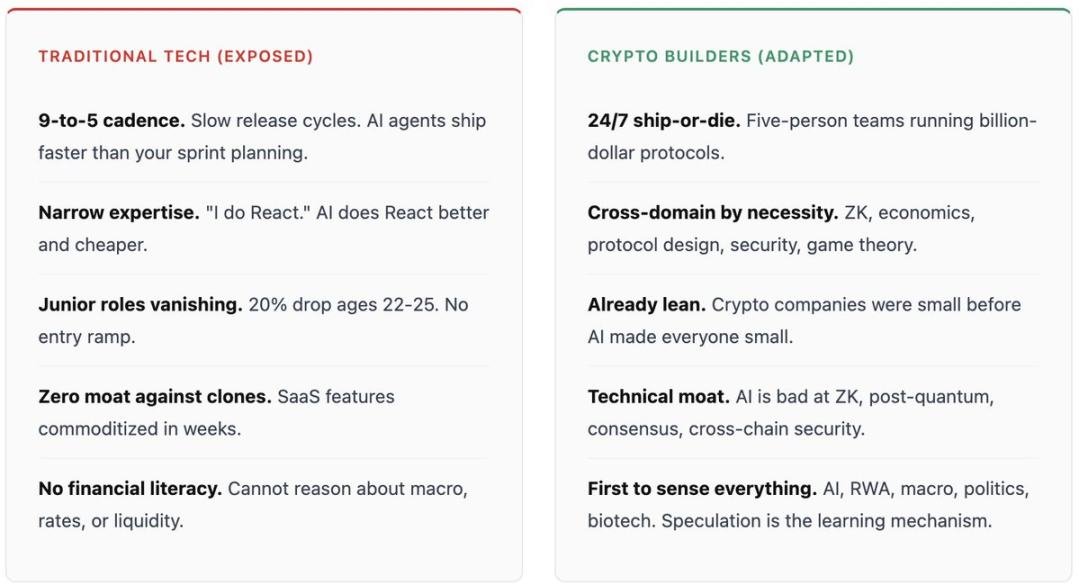Click the 'Narrow expertise.' bold label

point(118,213)
